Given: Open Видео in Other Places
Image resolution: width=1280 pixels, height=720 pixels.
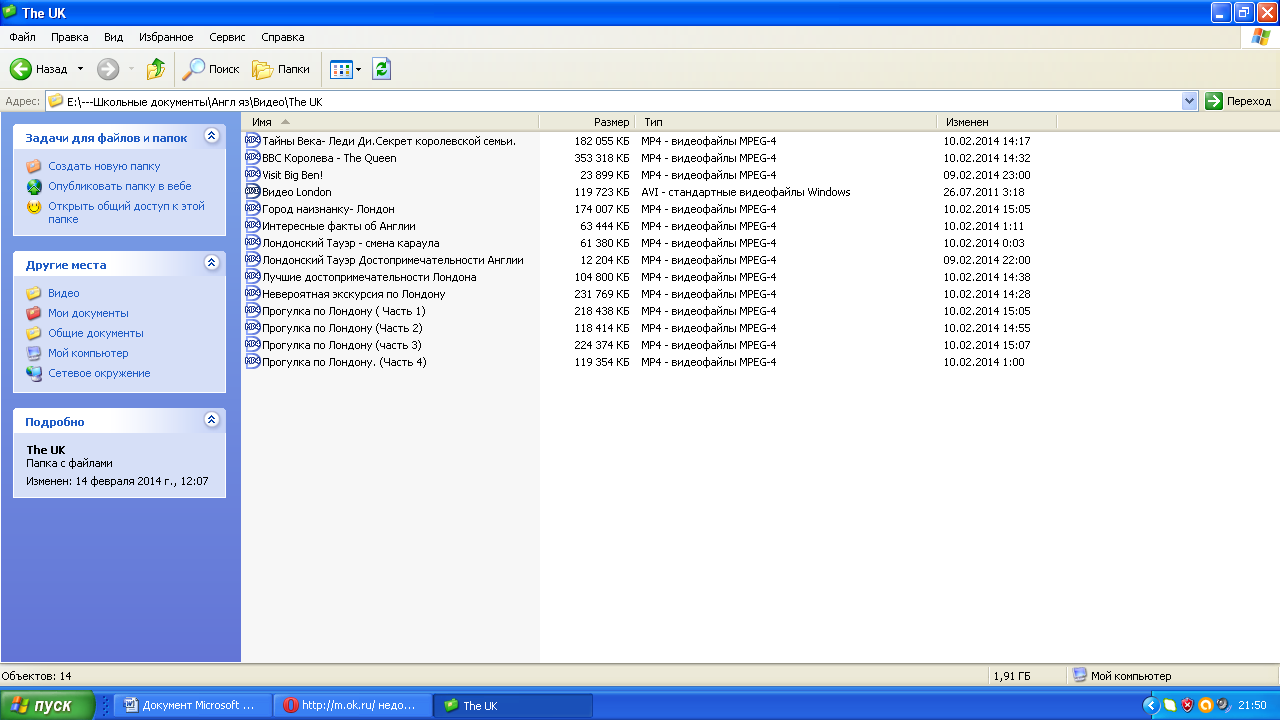Looking at the screenshot, I should pyautogui.click(x=64, y=293).
